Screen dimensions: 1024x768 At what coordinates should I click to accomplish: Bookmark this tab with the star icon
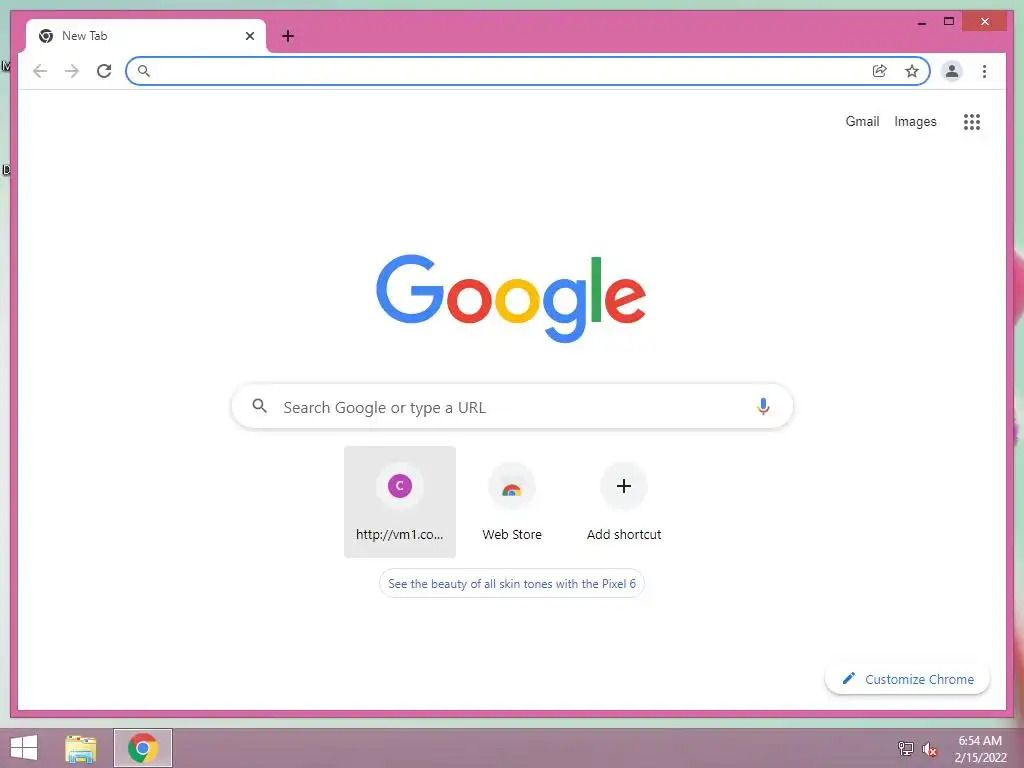click(912, 71)
